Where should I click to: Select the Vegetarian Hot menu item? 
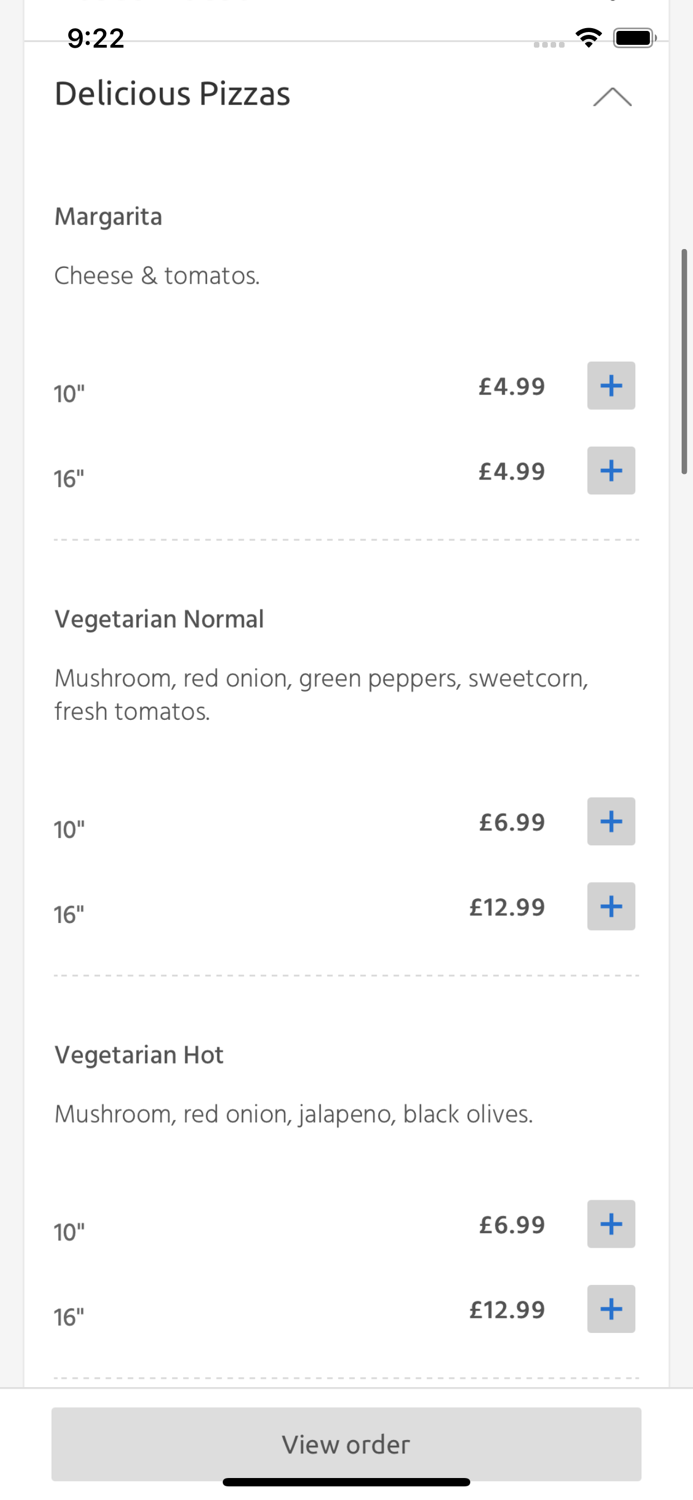coord(139,1055)
